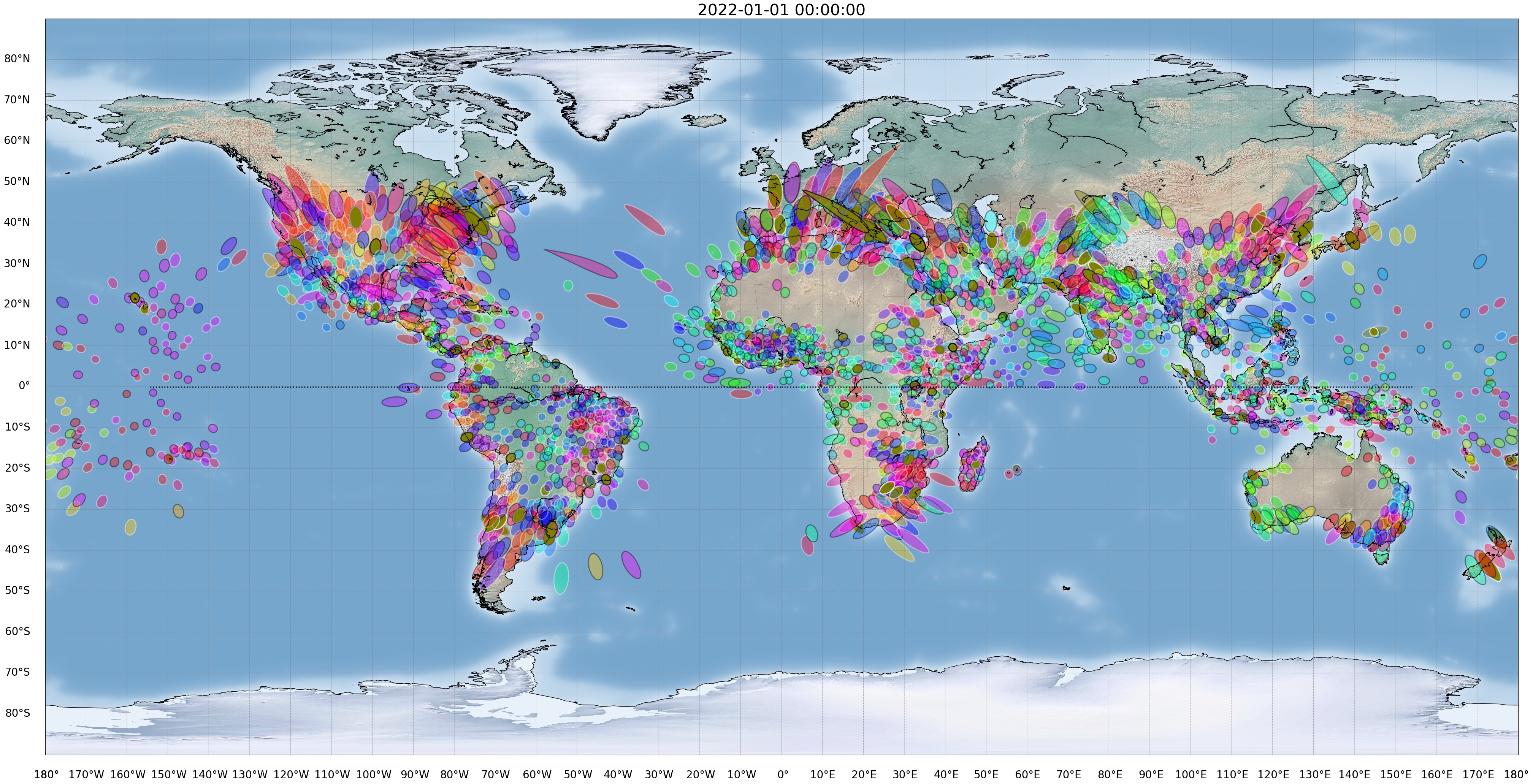Pick the "150°W" longitude label
Viewport: 1533px width, 784px height.
coord(168,774)
